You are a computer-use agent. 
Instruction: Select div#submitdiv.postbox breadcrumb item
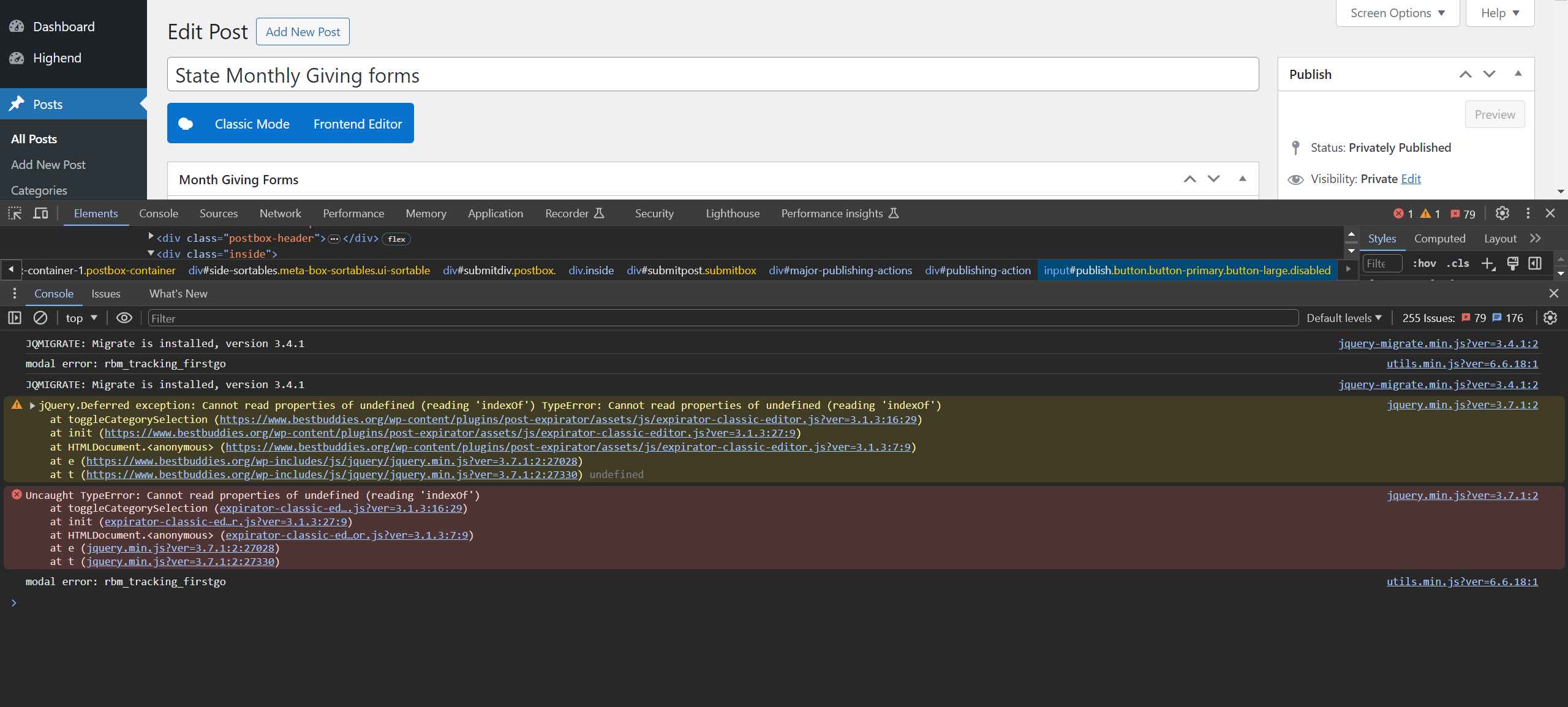click(x=499, y=270)
